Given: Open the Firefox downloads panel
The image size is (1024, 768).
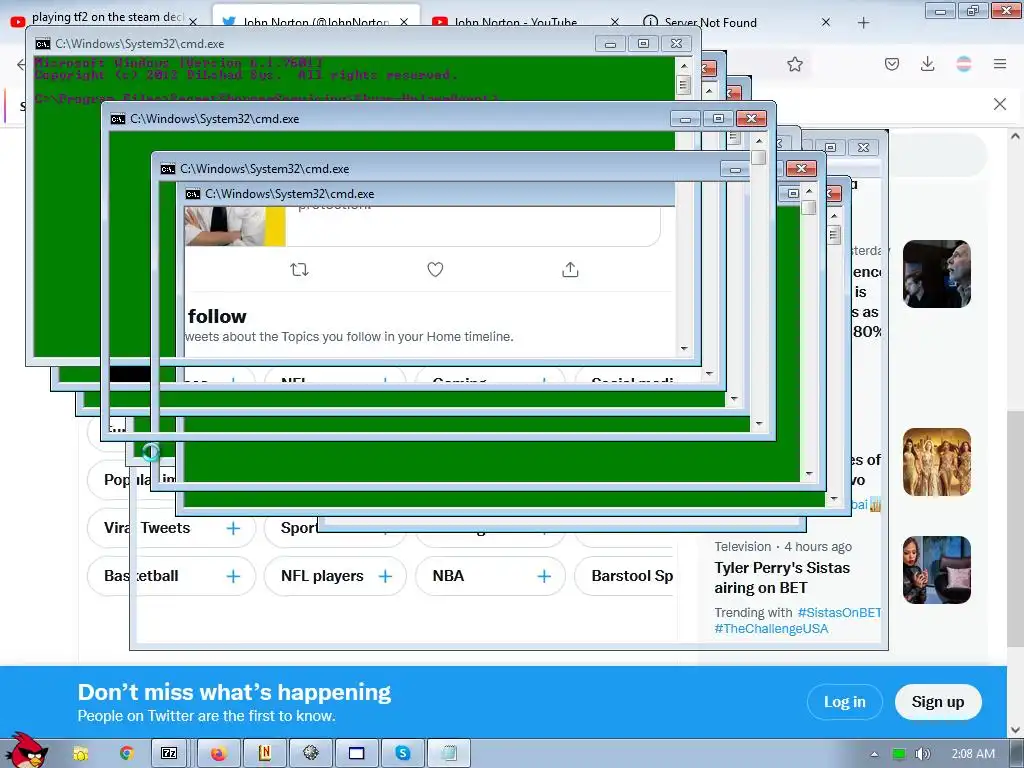Looking at the screenshot, I should [x=927, y=64].
